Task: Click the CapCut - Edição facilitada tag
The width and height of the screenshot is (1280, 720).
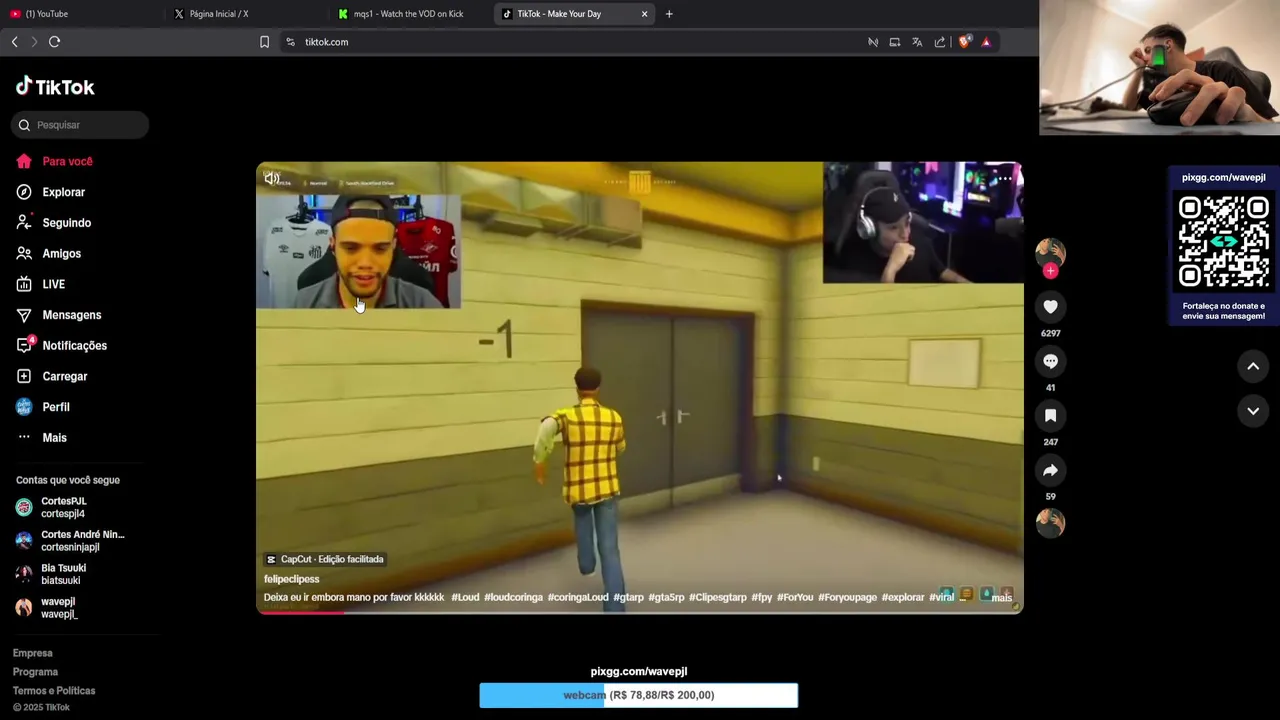Action: pyautogui.click(x=325, y=559)
